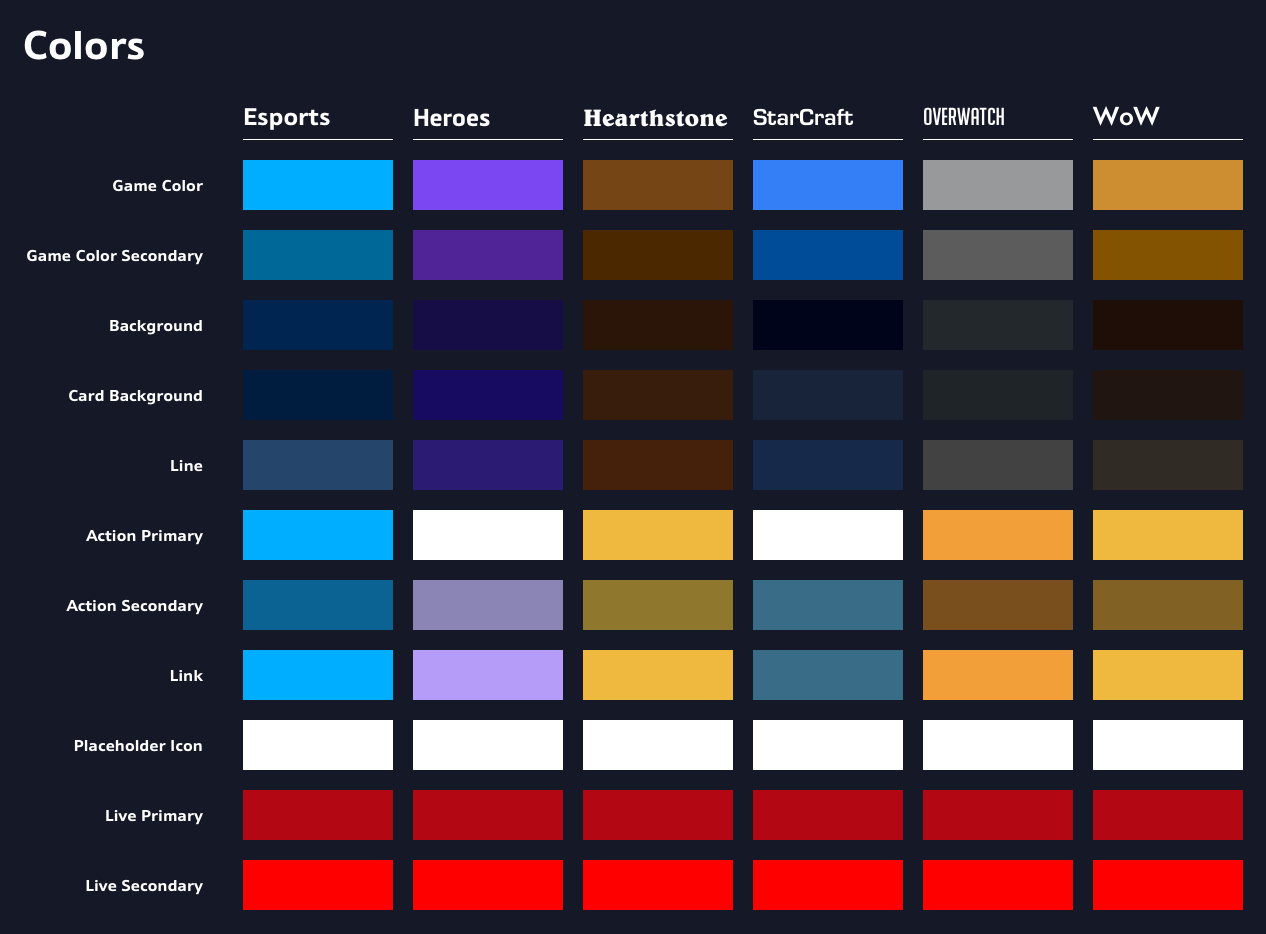Select the Placeholder Icon row label

click(x=138, y=746)
